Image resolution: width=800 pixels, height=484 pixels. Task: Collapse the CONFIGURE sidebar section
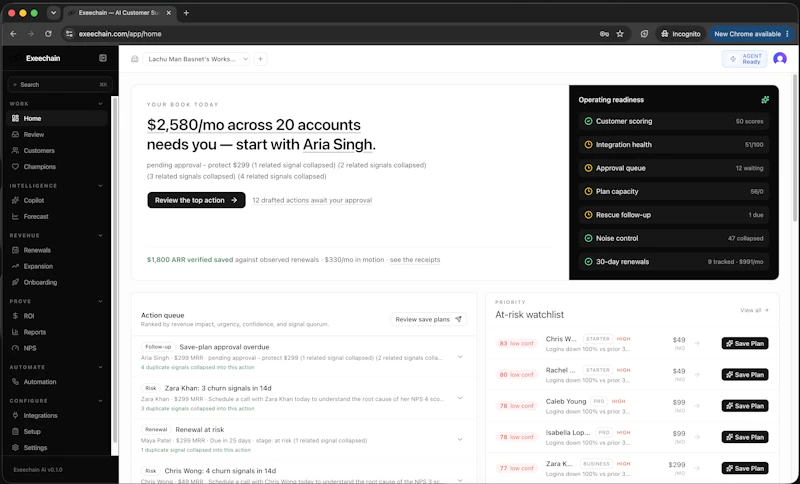[100, 401]
